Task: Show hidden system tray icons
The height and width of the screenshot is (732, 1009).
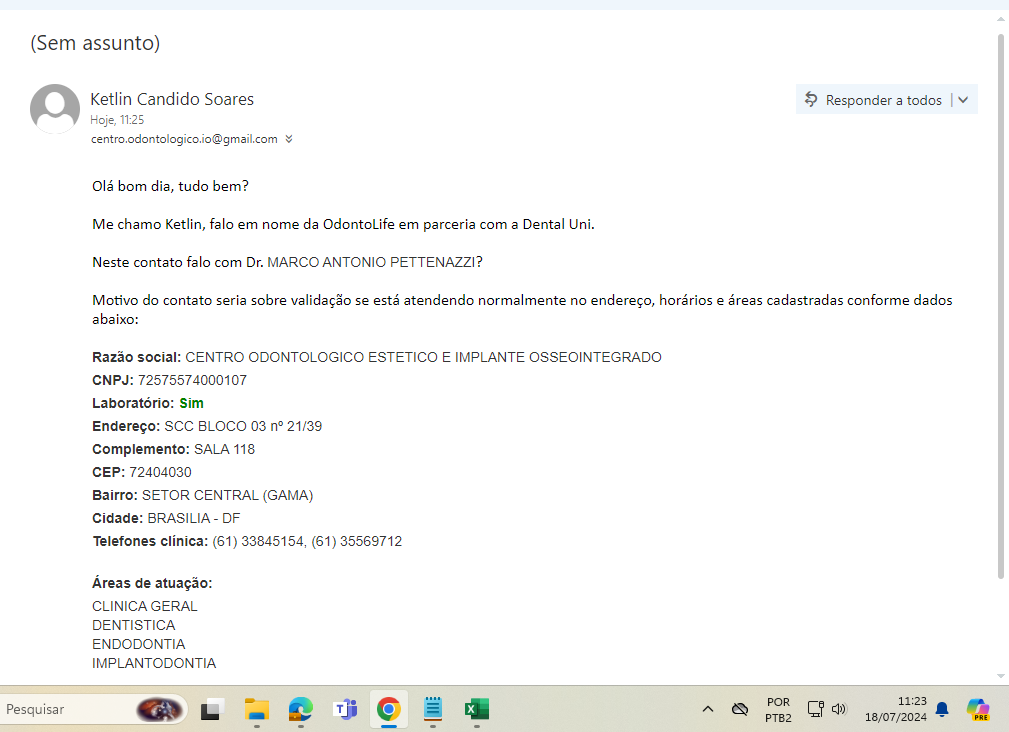Action: click(708, 709)
